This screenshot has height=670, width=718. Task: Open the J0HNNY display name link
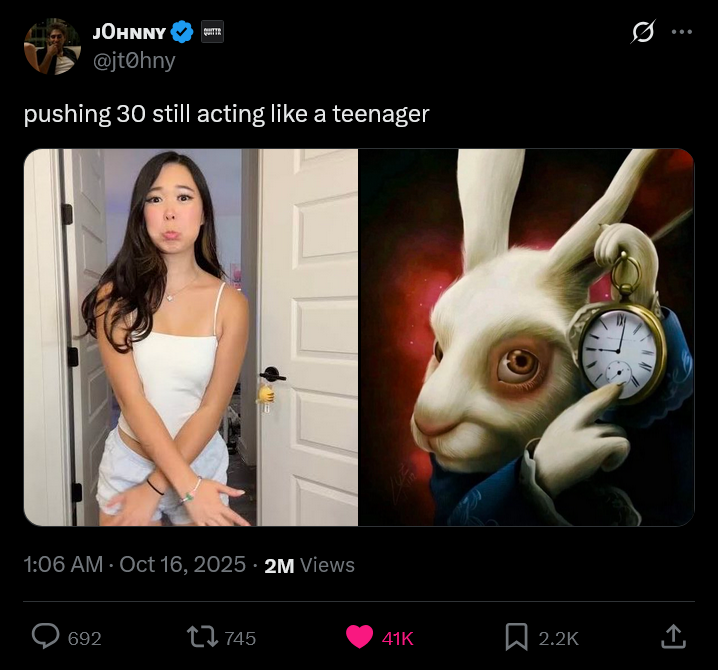(x=129, y=33)
